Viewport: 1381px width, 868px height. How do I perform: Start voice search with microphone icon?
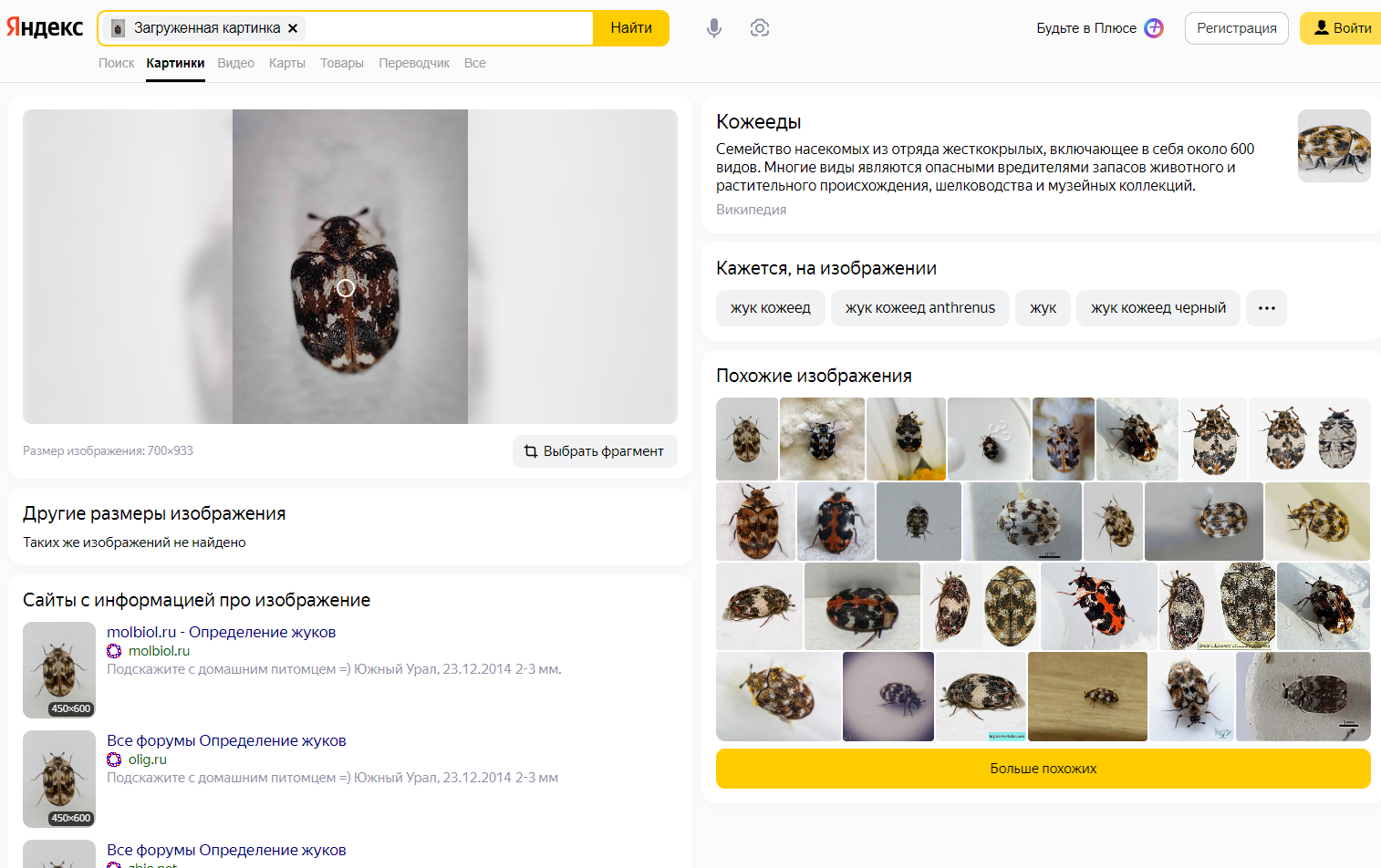(x=714, y=28)
